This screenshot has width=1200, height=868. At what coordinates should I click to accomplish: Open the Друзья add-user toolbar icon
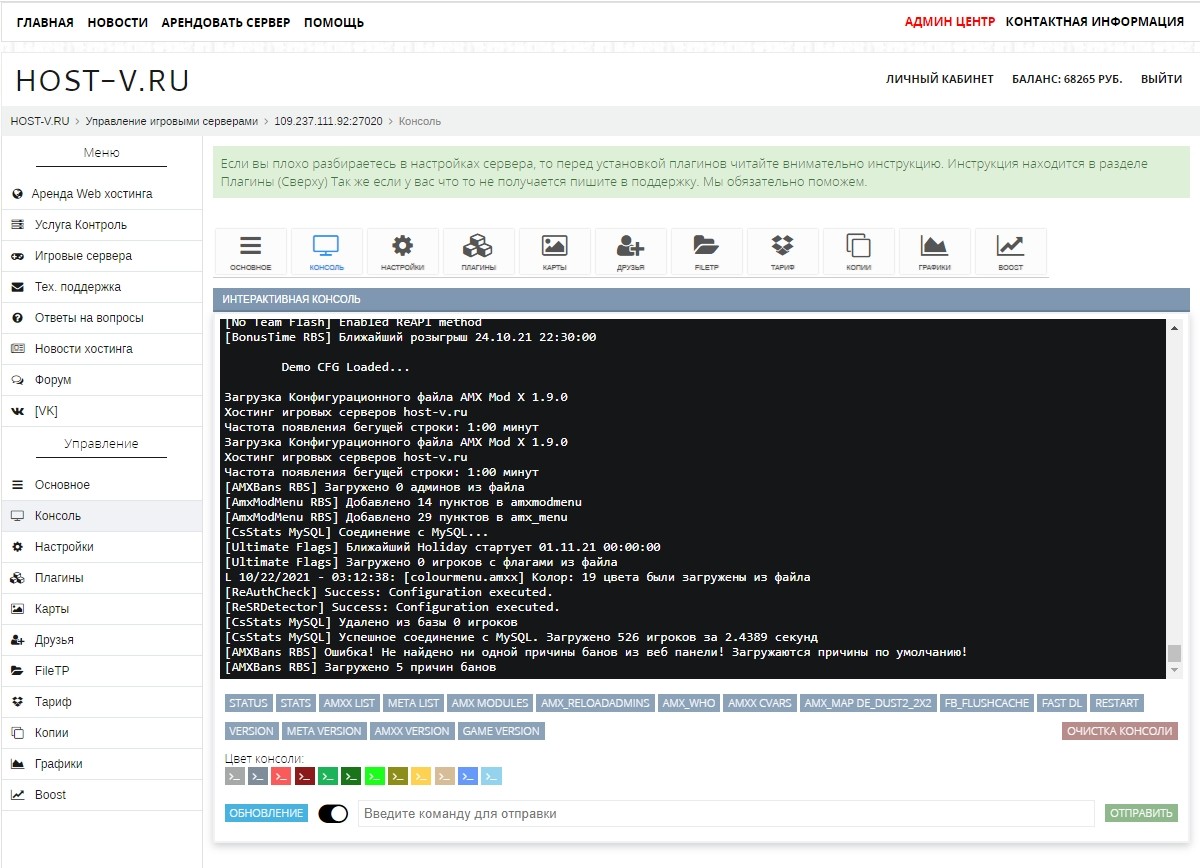tap(630, 252)
